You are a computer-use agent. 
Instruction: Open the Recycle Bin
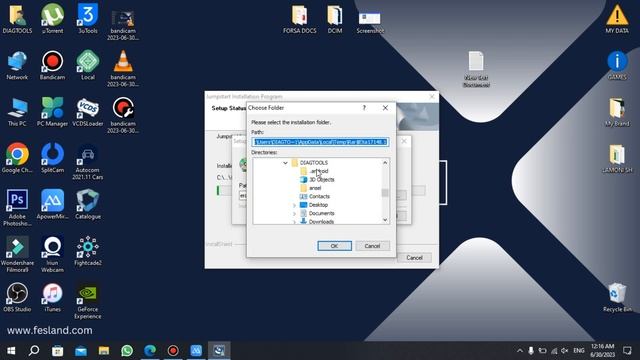(x=617, y=297)
